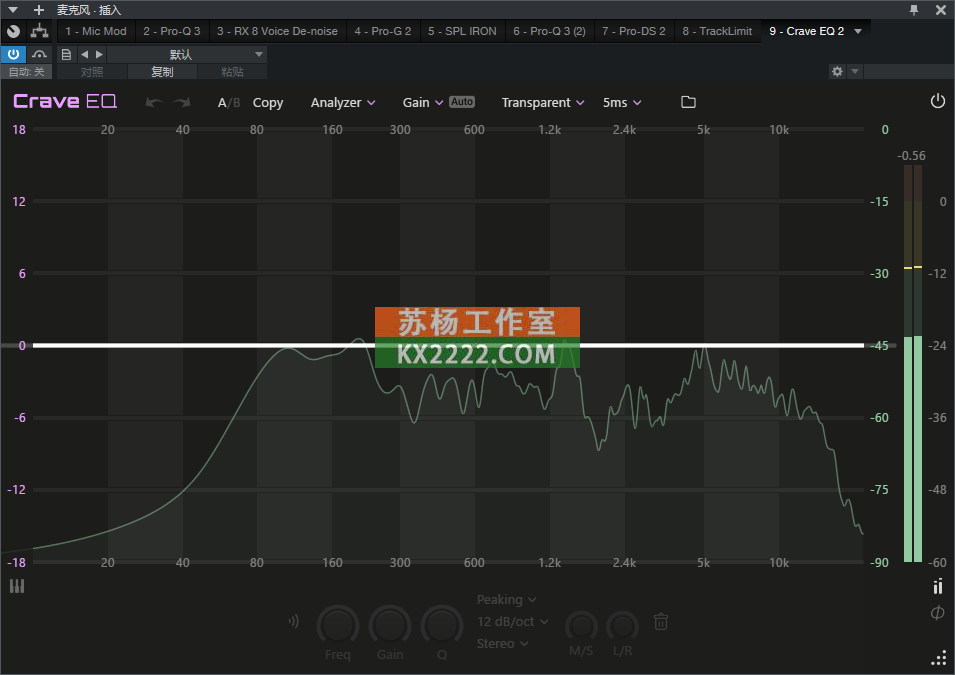Image resolution: width=955 pixels, height=675 pixels.
Task: Click the resize grip dots icon
Action: coord(939,658)
